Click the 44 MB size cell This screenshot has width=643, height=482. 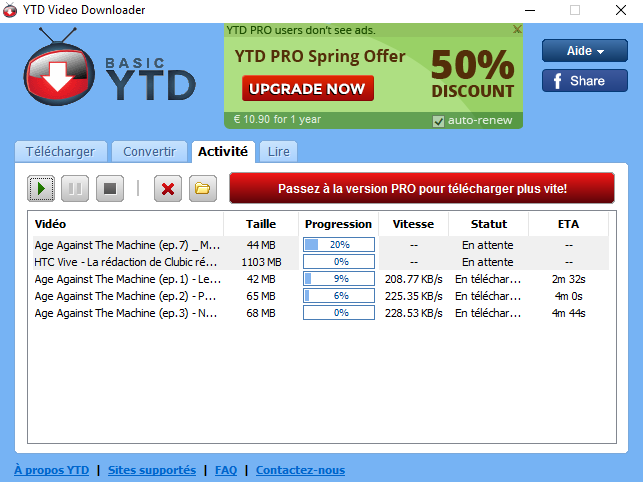(261, 245)
